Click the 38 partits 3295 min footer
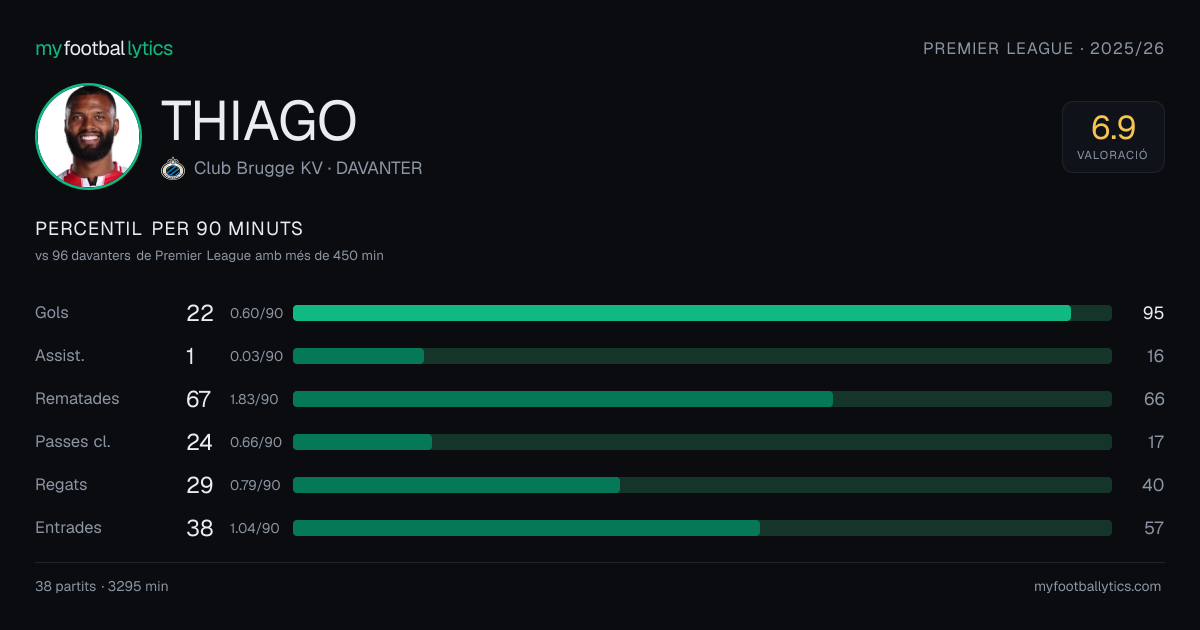The image size is (1200, 630). tap(102, 587)
